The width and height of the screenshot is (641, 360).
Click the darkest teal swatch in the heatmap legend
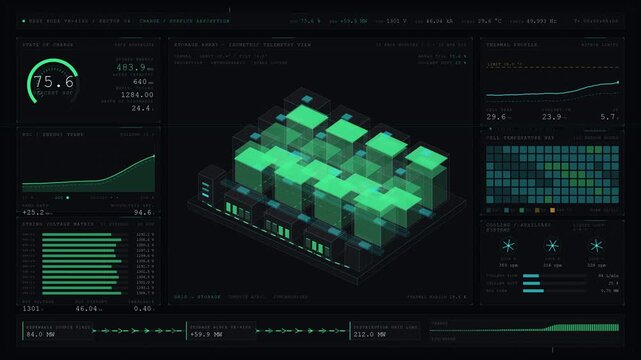coord(489,210)
